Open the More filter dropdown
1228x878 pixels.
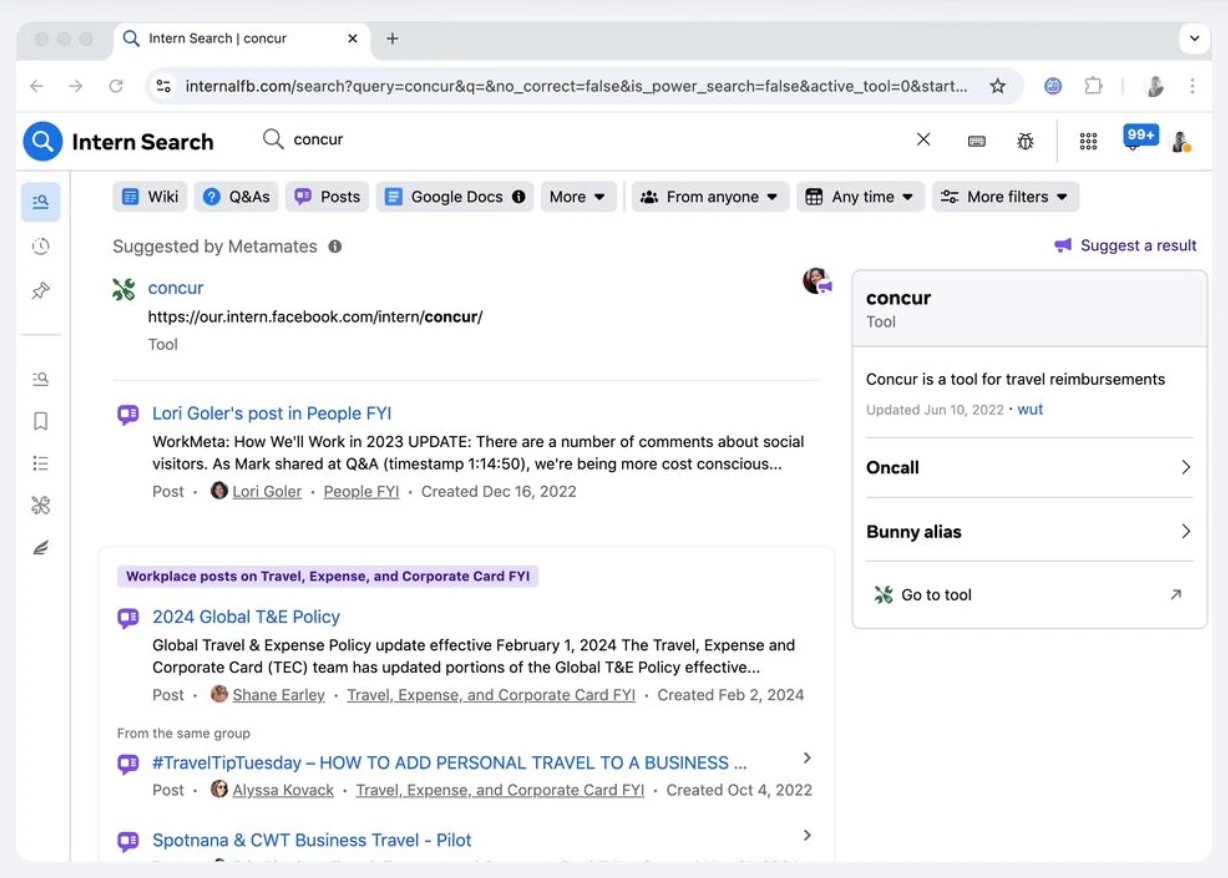pyautogui.click(x=578, y=197)
